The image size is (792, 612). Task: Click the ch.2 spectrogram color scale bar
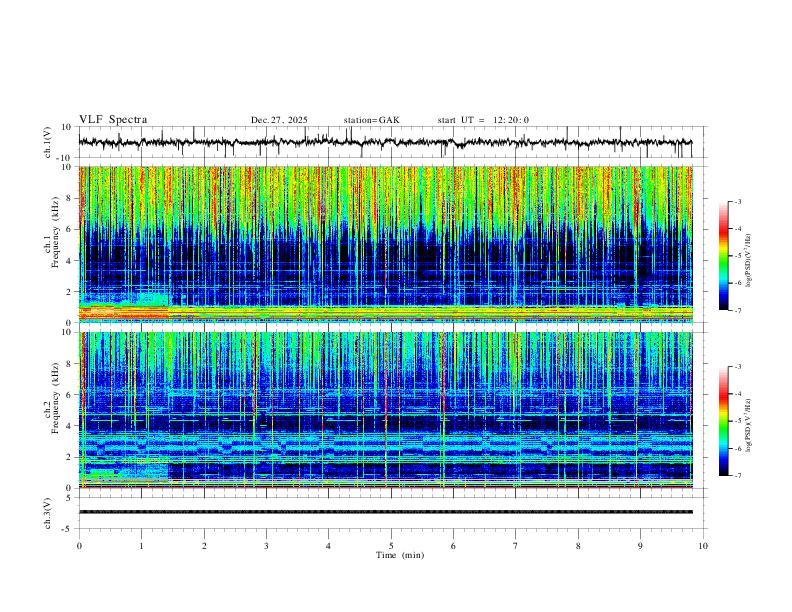(x=724, y=421)
